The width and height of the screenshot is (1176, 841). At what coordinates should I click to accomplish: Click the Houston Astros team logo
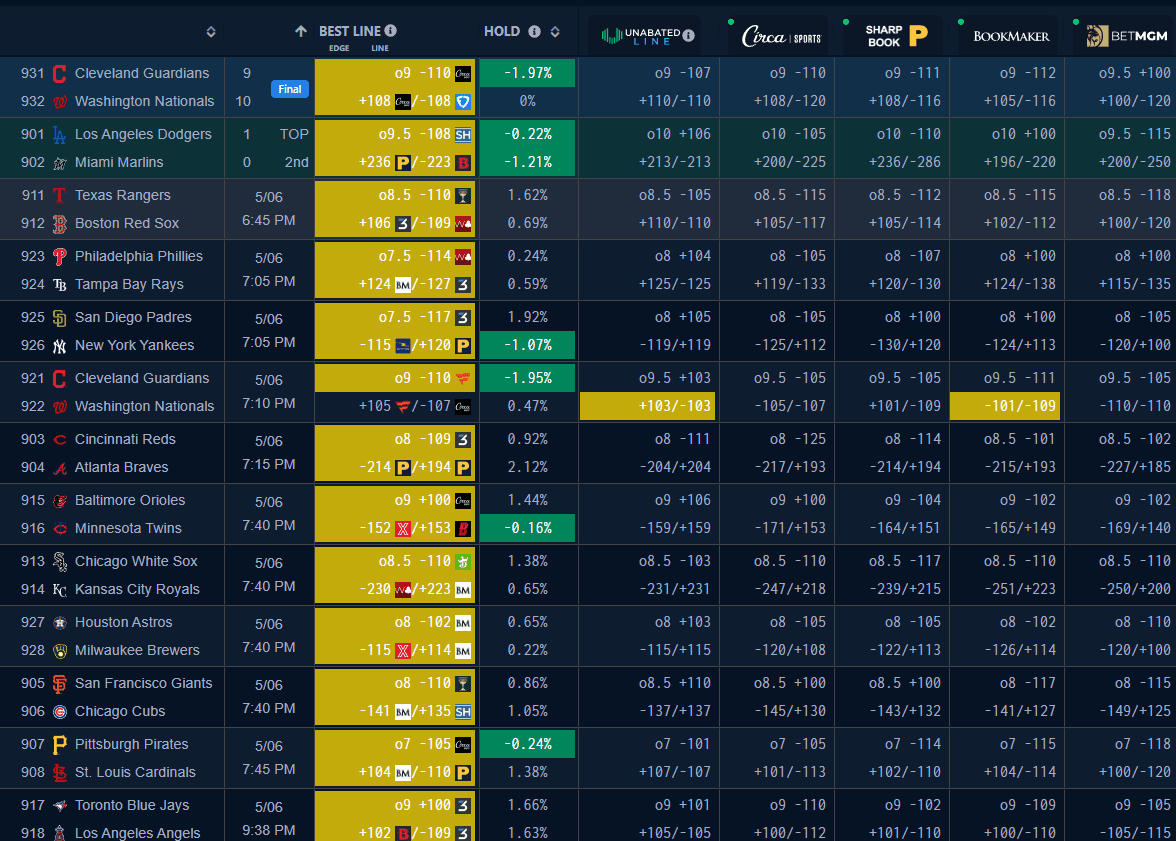(x=60, y=623)
